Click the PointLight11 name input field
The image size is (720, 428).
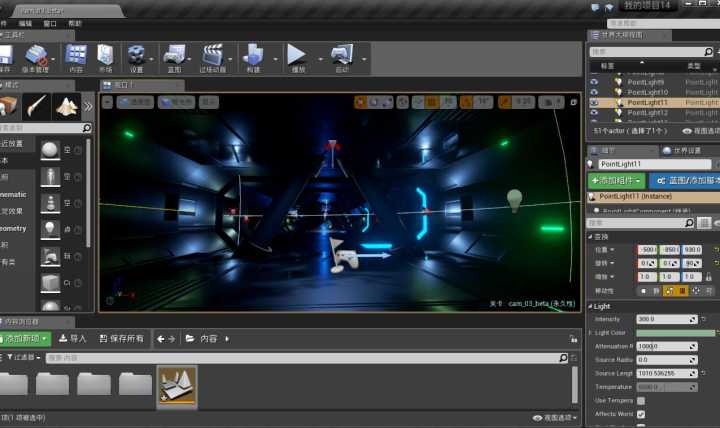(654, 164)
